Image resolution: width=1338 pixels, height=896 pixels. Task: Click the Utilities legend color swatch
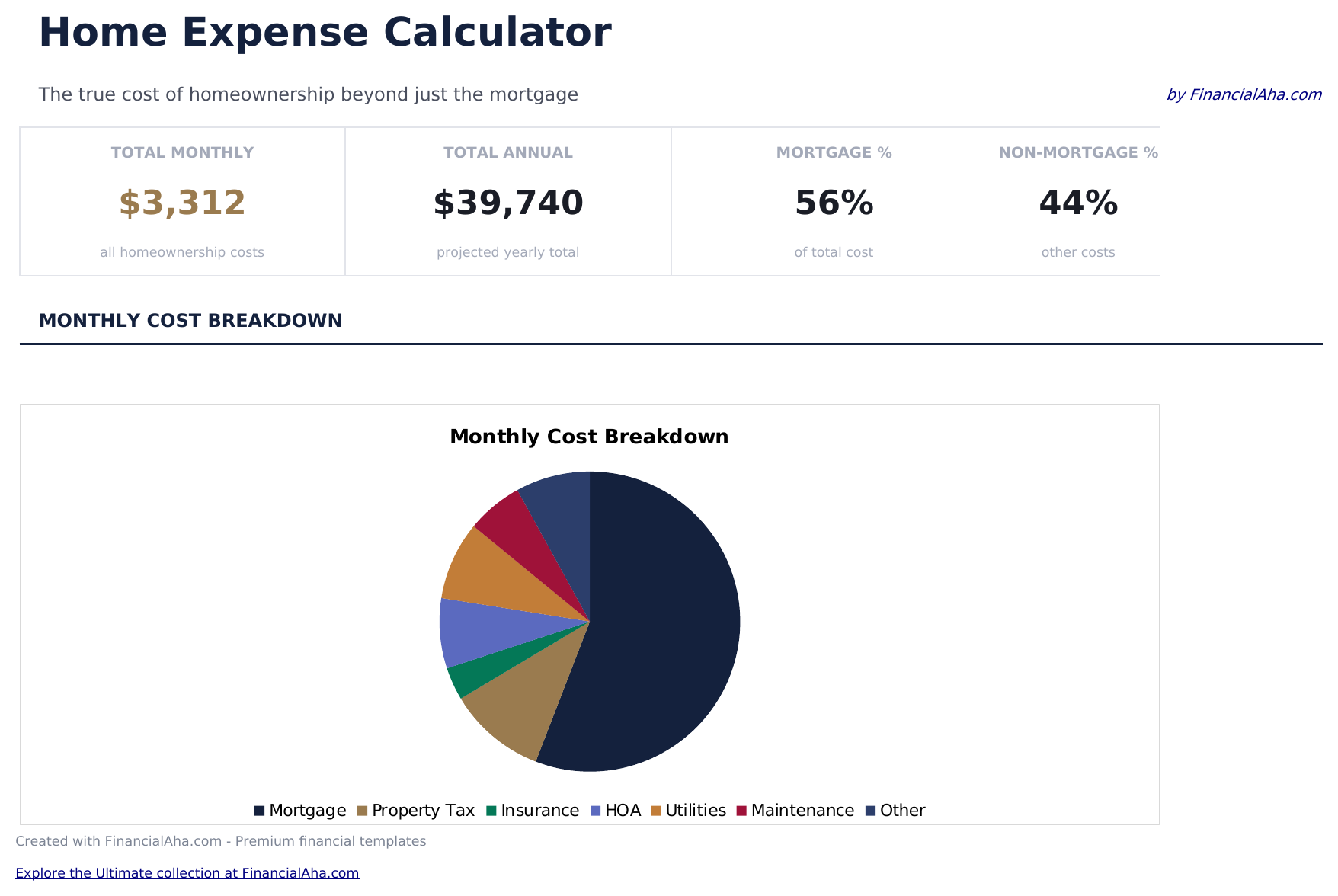(x=656, y=811)
